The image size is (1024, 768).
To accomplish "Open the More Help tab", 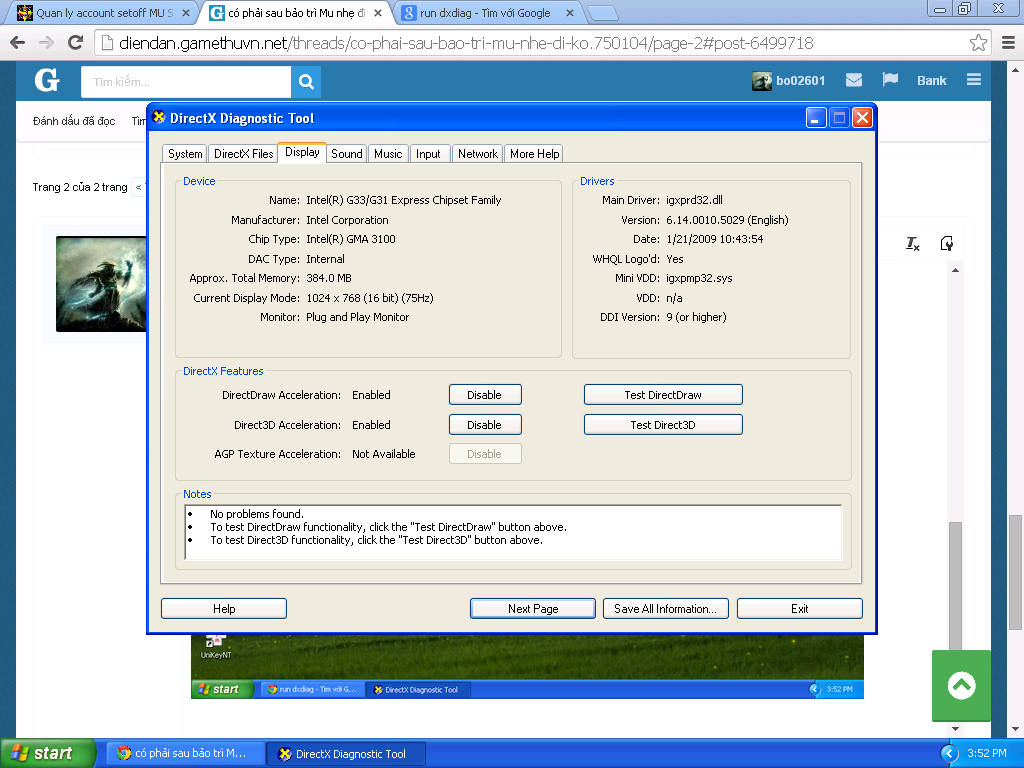I will (x=534, y=153).
